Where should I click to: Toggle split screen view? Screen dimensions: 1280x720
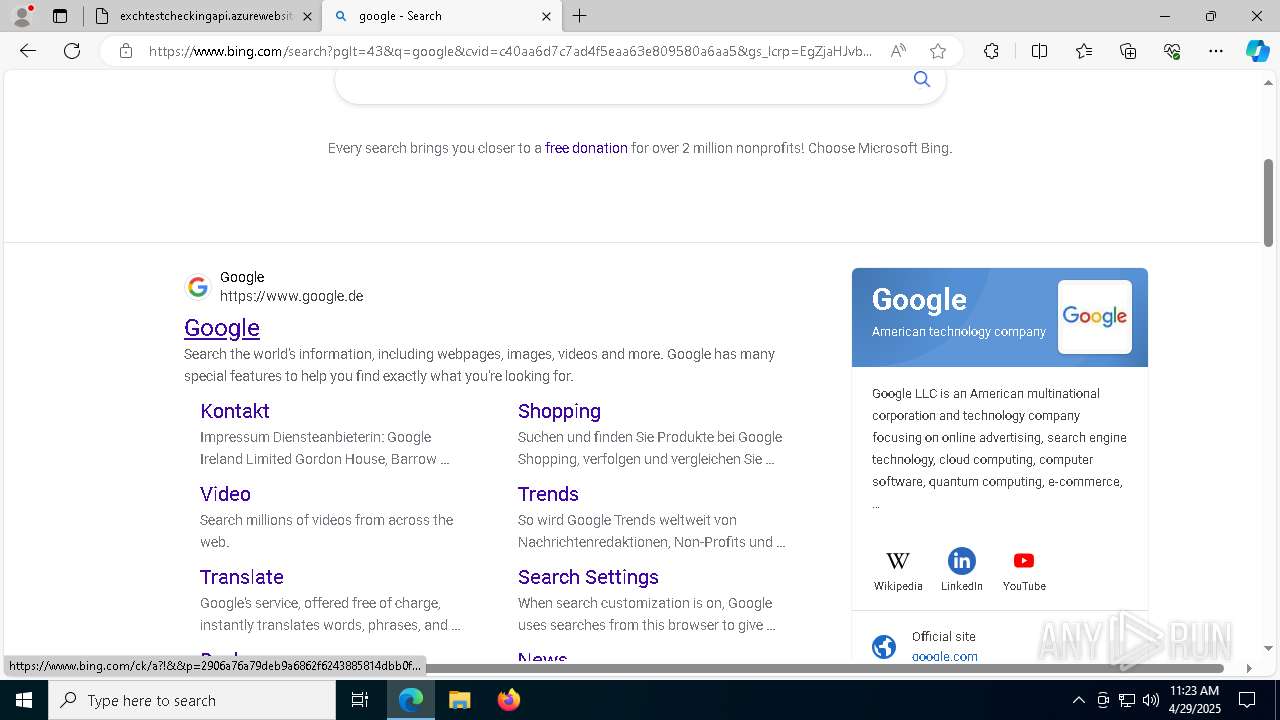pyautogui.click(x=1039, y=51)
